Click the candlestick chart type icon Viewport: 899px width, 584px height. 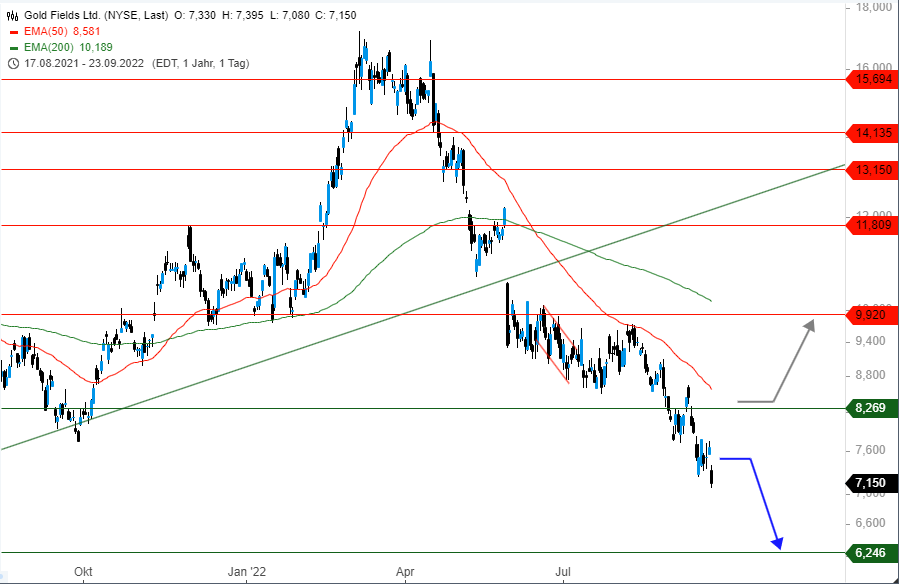point(12,16)
